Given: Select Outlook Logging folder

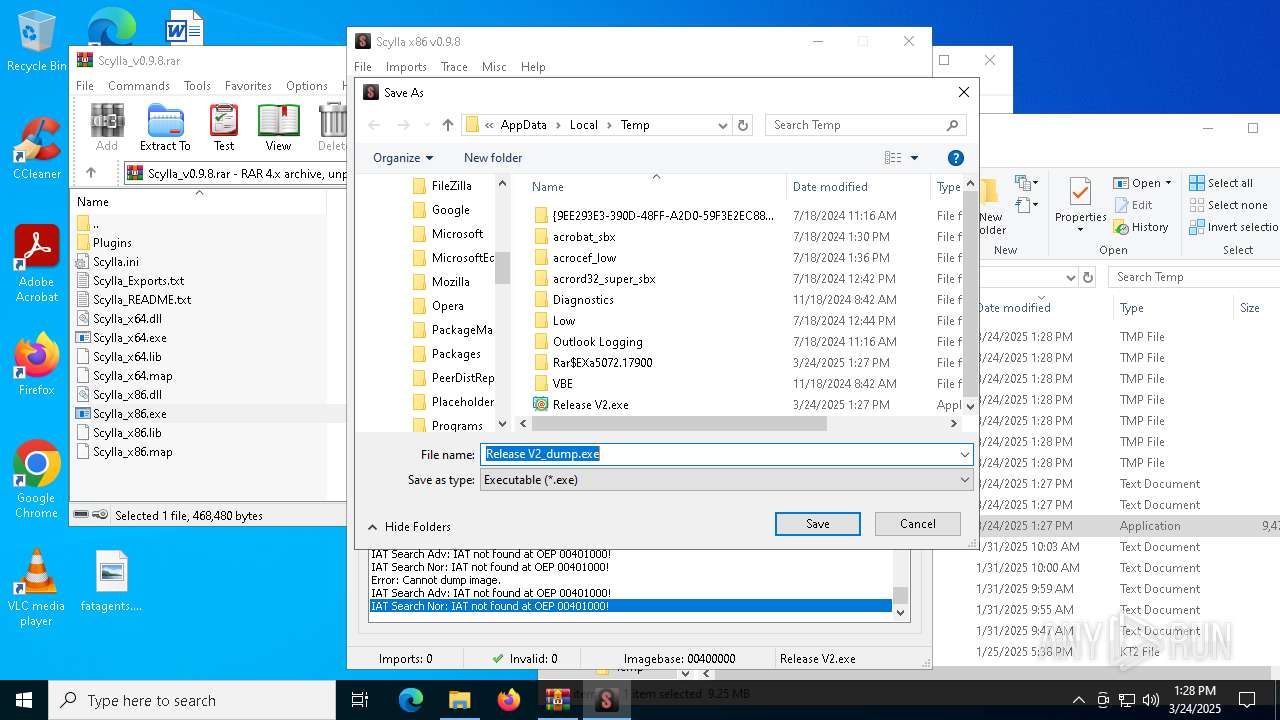Looking at the screenshot, I should coord(597,342).
